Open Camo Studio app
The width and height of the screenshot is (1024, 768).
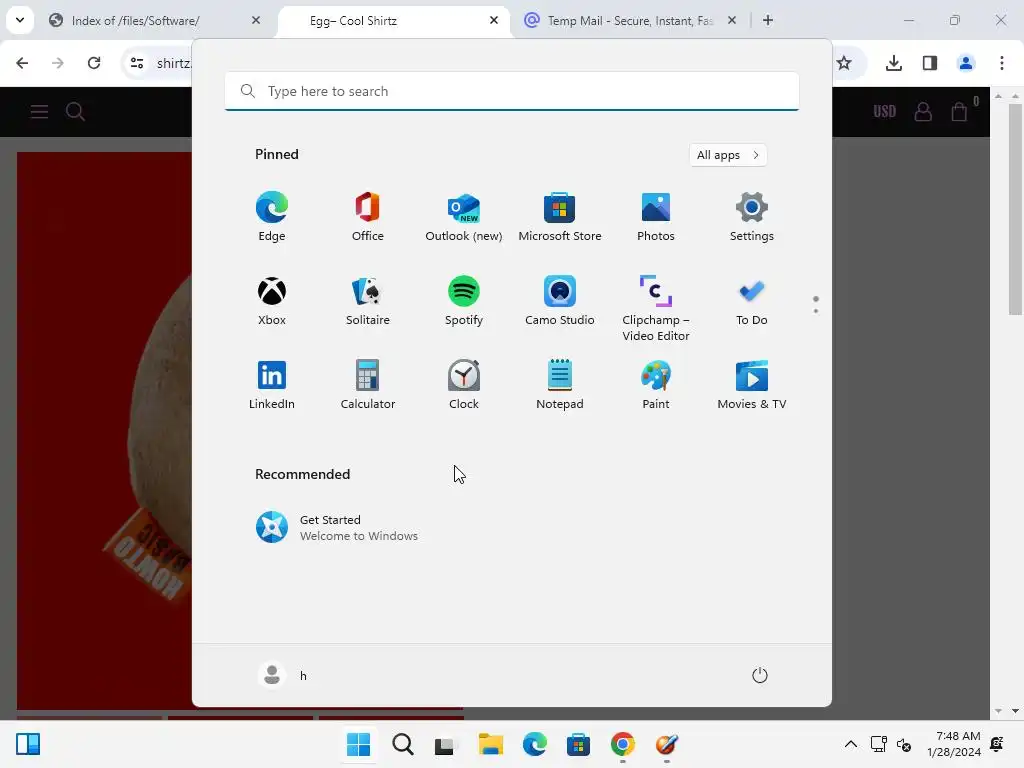tap(560, 301)
